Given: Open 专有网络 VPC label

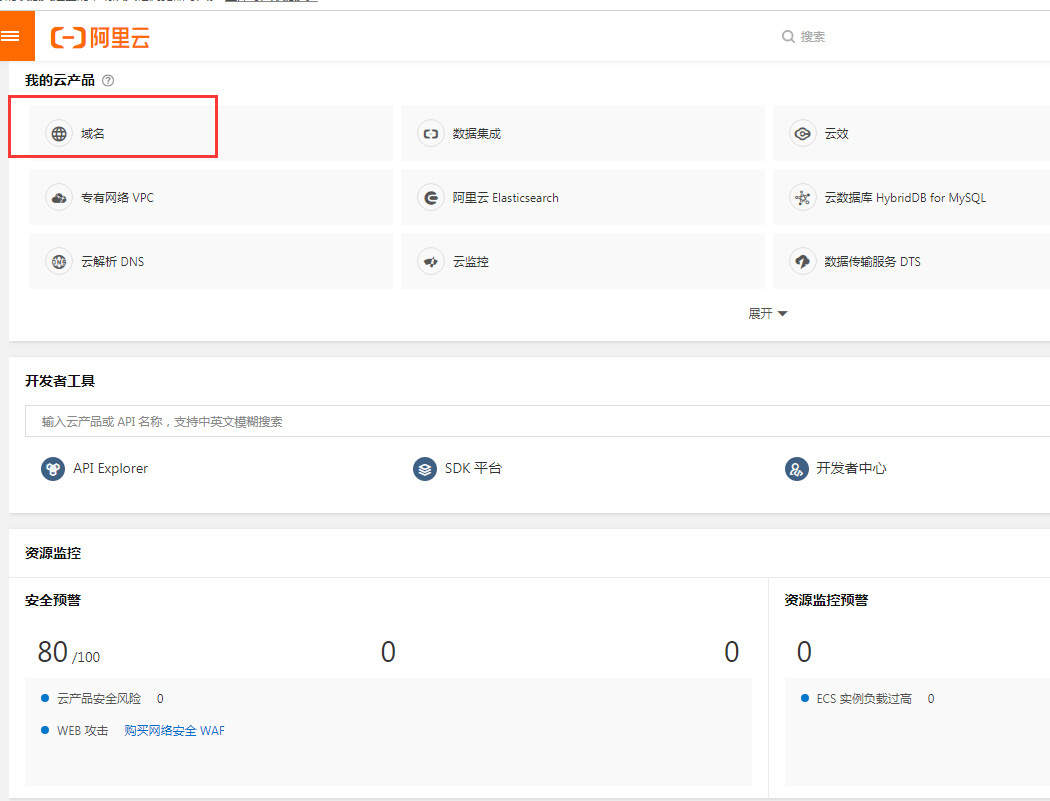Looking at the screenshot, I should coord(117,198).
